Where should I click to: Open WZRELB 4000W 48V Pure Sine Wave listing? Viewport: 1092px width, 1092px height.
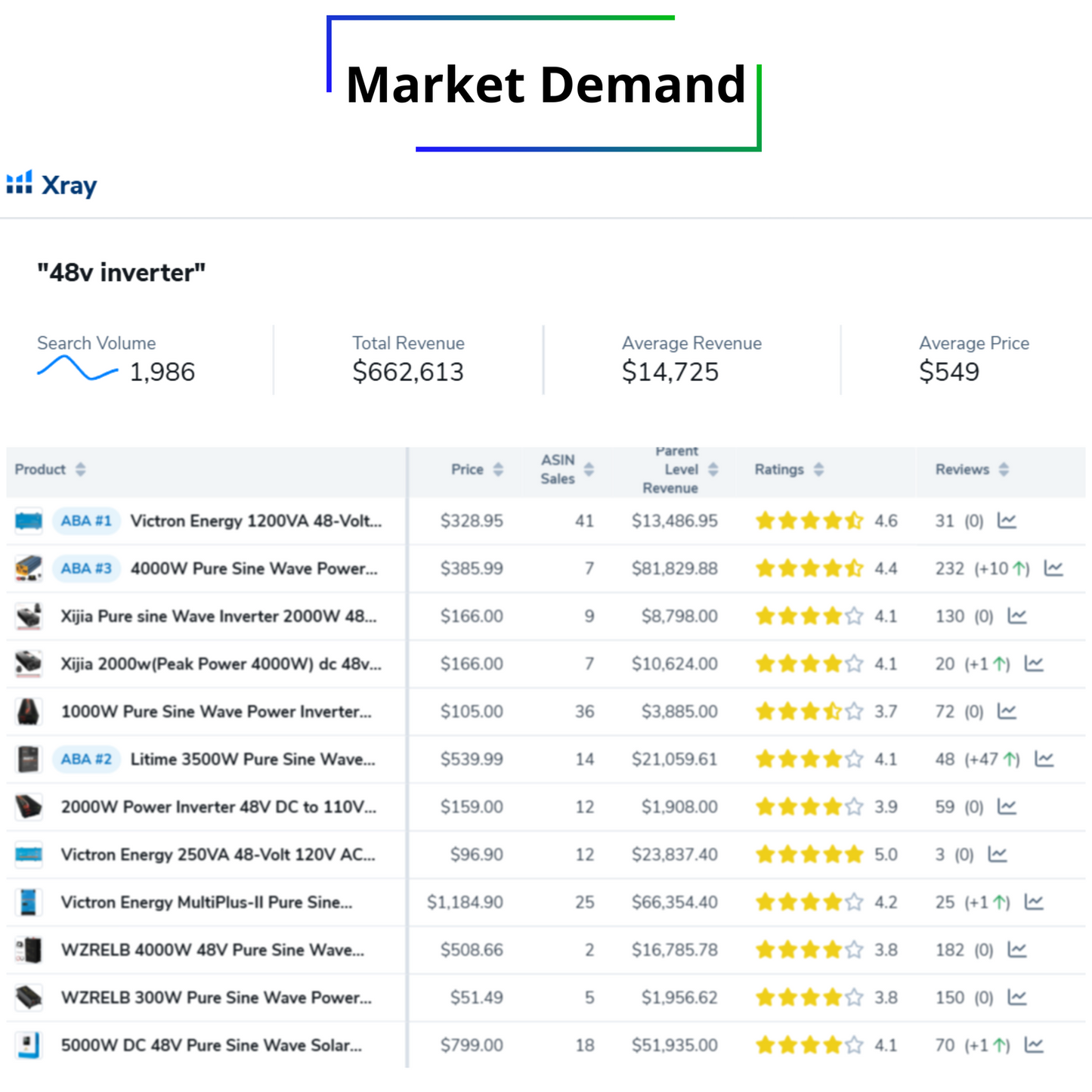(x=212, y=949)
